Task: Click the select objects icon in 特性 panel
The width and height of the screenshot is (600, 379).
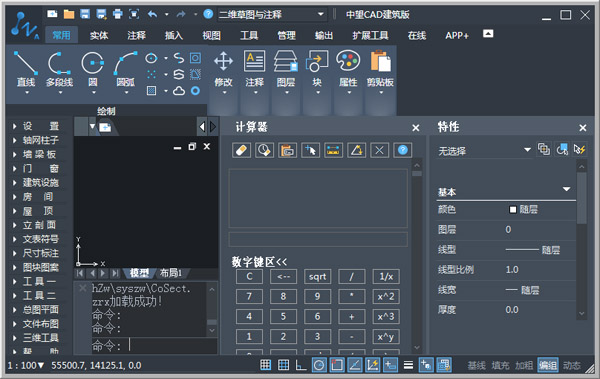Action: coord(562,149)
